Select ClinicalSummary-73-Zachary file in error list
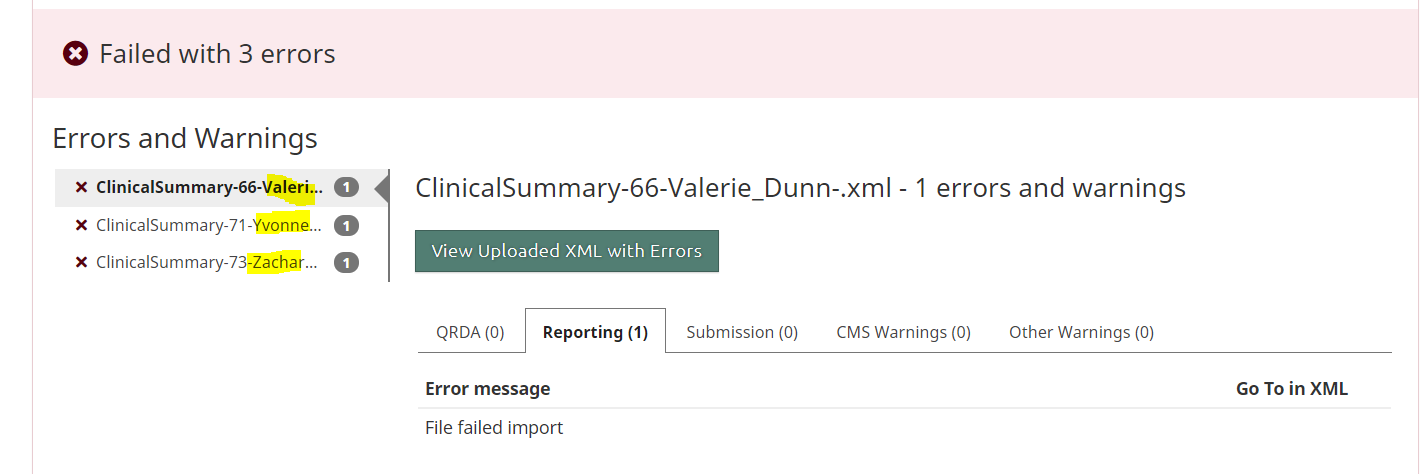 [207, 263]
